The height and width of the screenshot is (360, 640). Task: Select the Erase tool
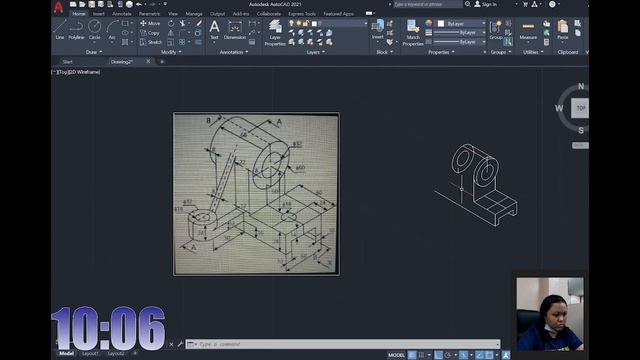coord(199,23)
